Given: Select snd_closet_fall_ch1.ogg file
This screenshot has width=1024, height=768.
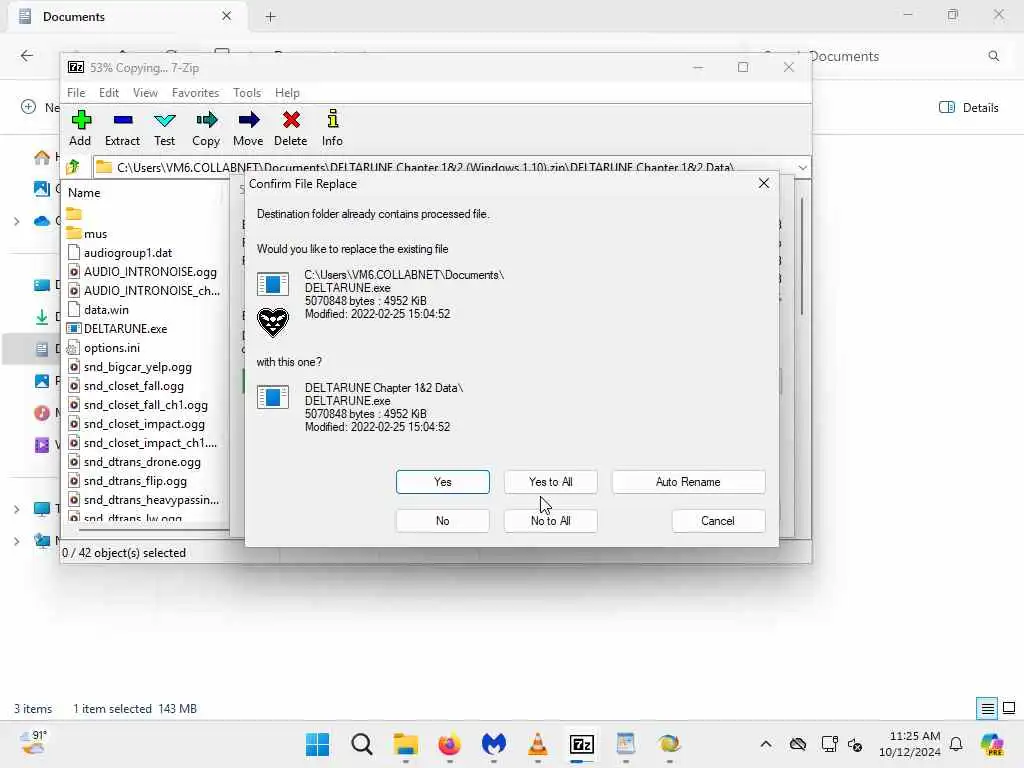Looking at the screenshot, I should coord(146,404).
